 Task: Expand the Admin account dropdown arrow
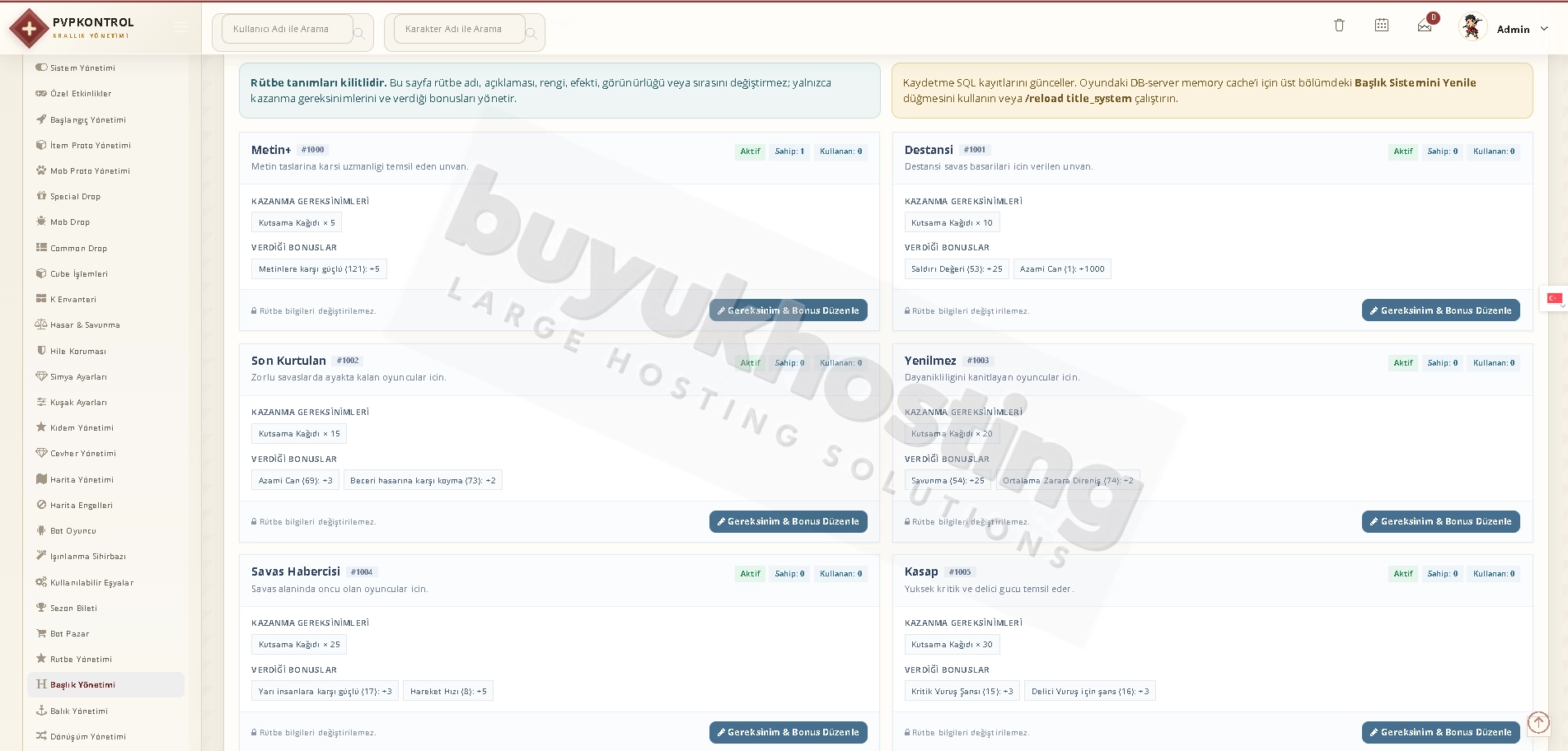[x=1544, y=29]
